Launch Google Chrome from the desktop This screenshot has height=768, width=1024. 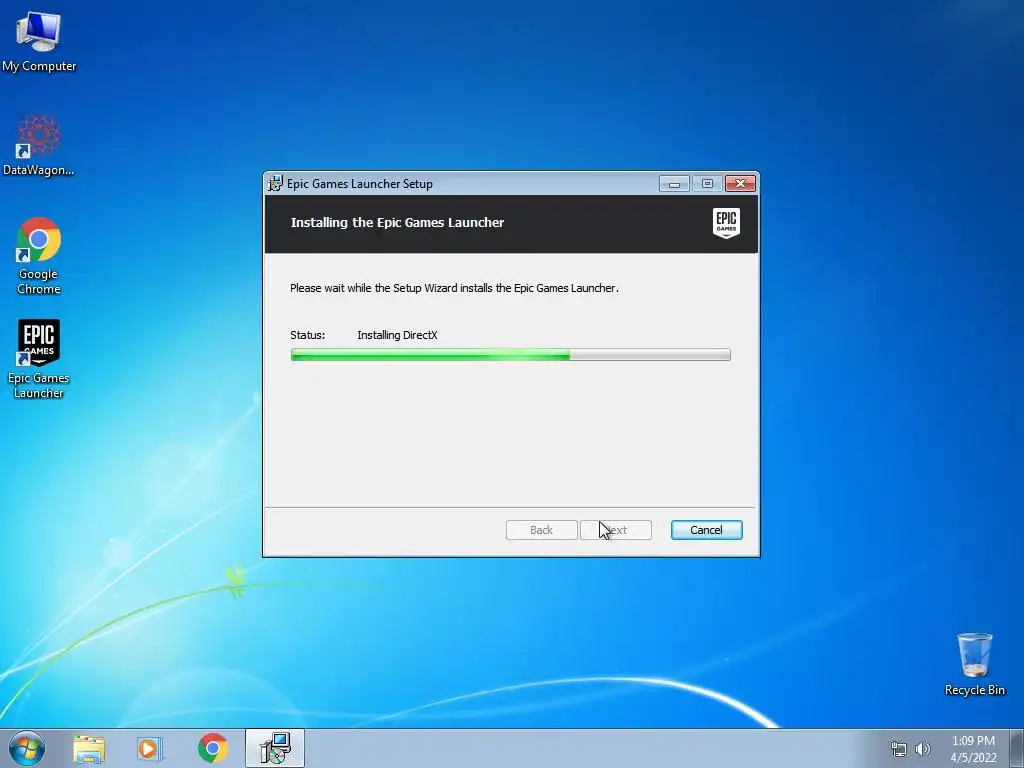(x=39, y=255)
